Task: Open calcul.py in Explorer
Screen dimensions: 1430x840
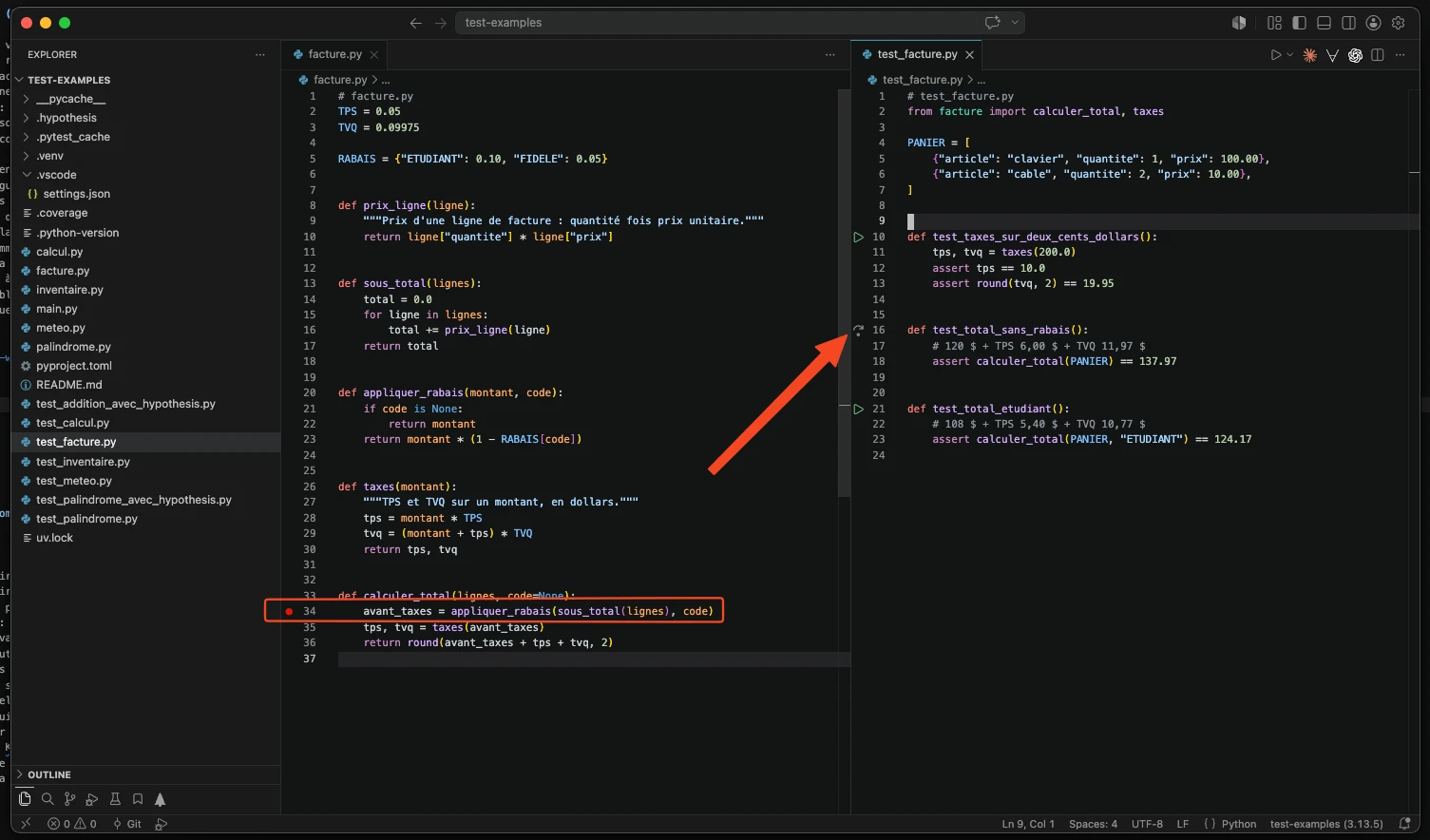Action: (145, 252)
